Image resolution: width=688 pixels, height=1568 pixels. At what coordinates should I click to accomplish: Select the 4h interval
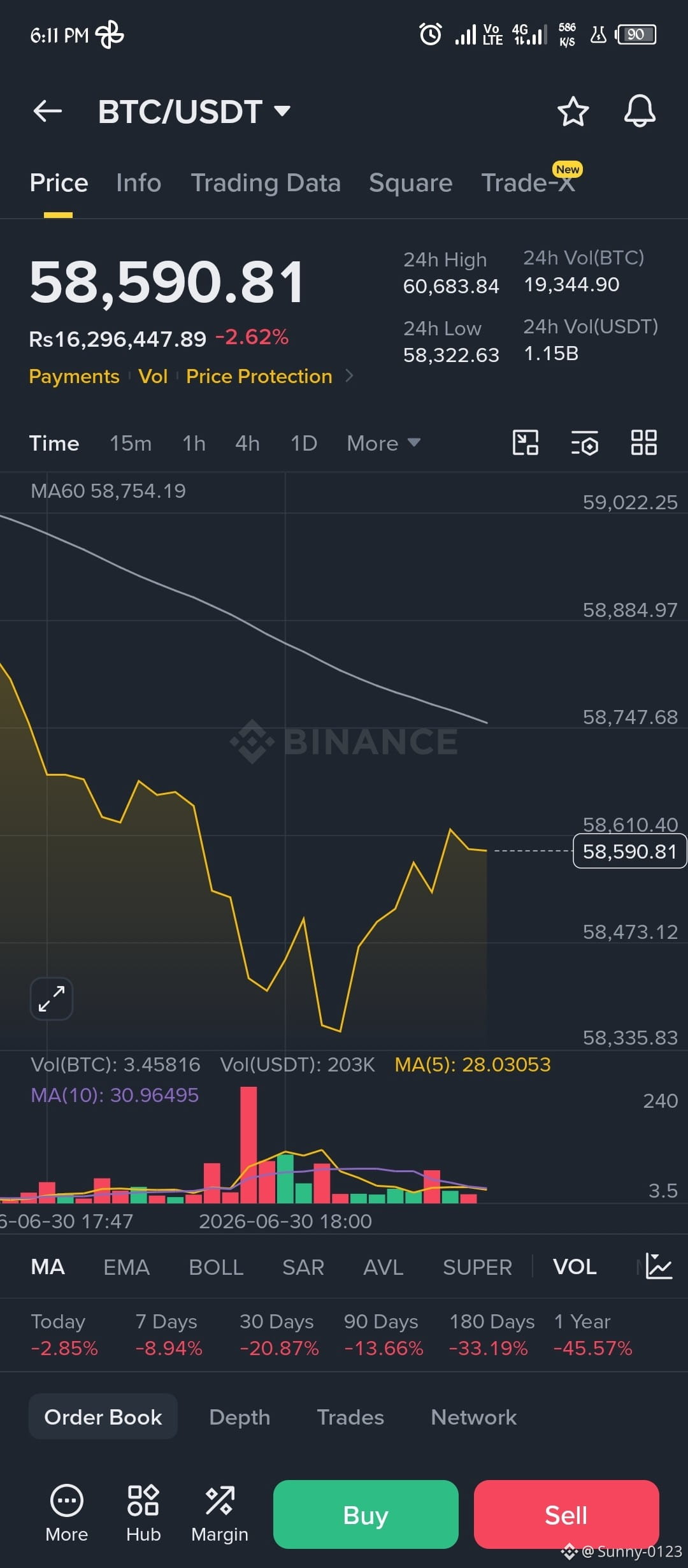247,443
